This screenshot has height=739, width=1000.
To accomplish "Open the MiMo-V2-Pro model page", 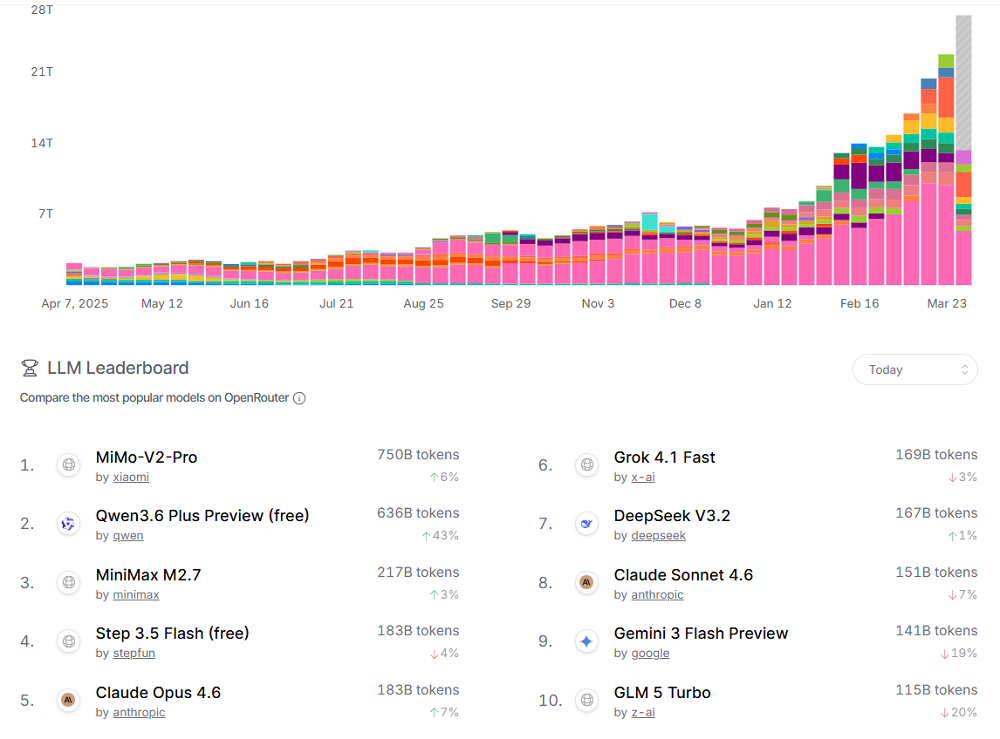I will click(x=146, y=457).
